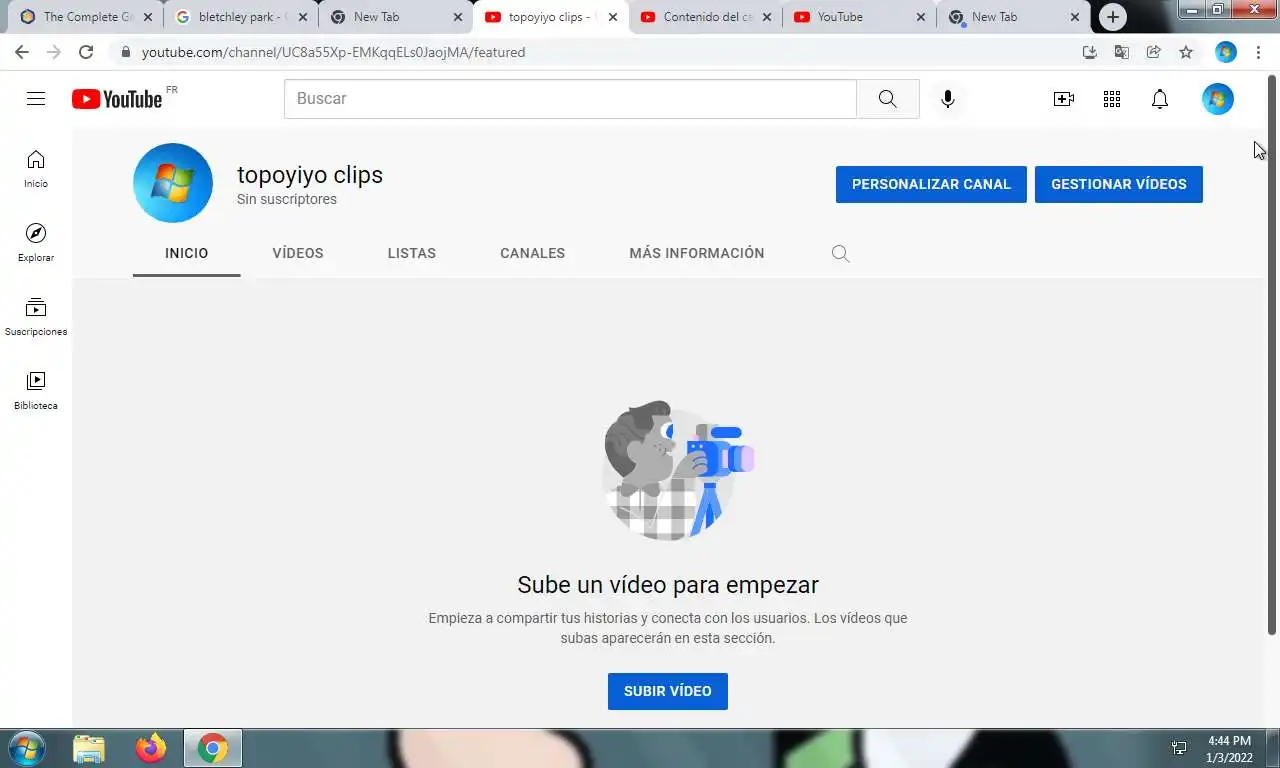Open Explorar in the sidebar
The height and width of the screenshot is (768, 1280).
point(36,243)
